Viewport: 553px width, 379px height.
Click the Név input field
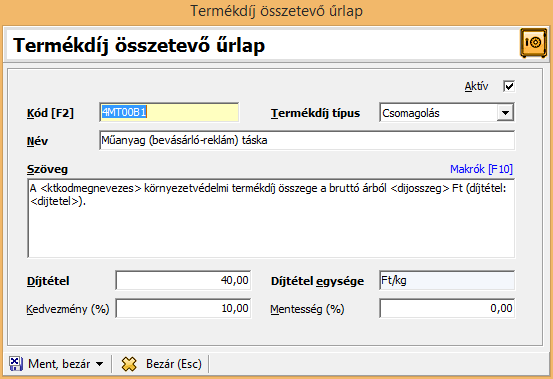307,140
